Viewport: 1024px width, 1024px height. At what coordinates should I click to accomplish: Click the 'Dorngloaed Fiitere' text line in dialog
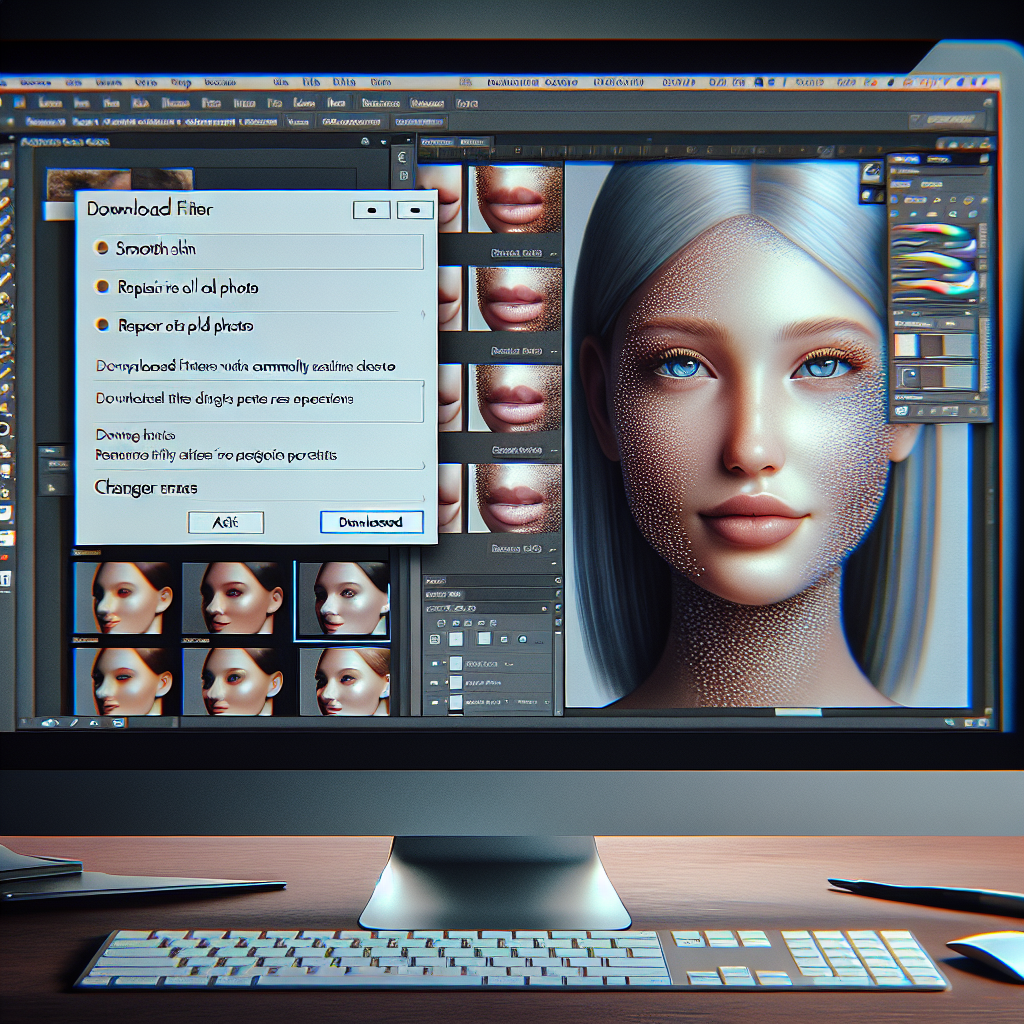pos(245,366)
